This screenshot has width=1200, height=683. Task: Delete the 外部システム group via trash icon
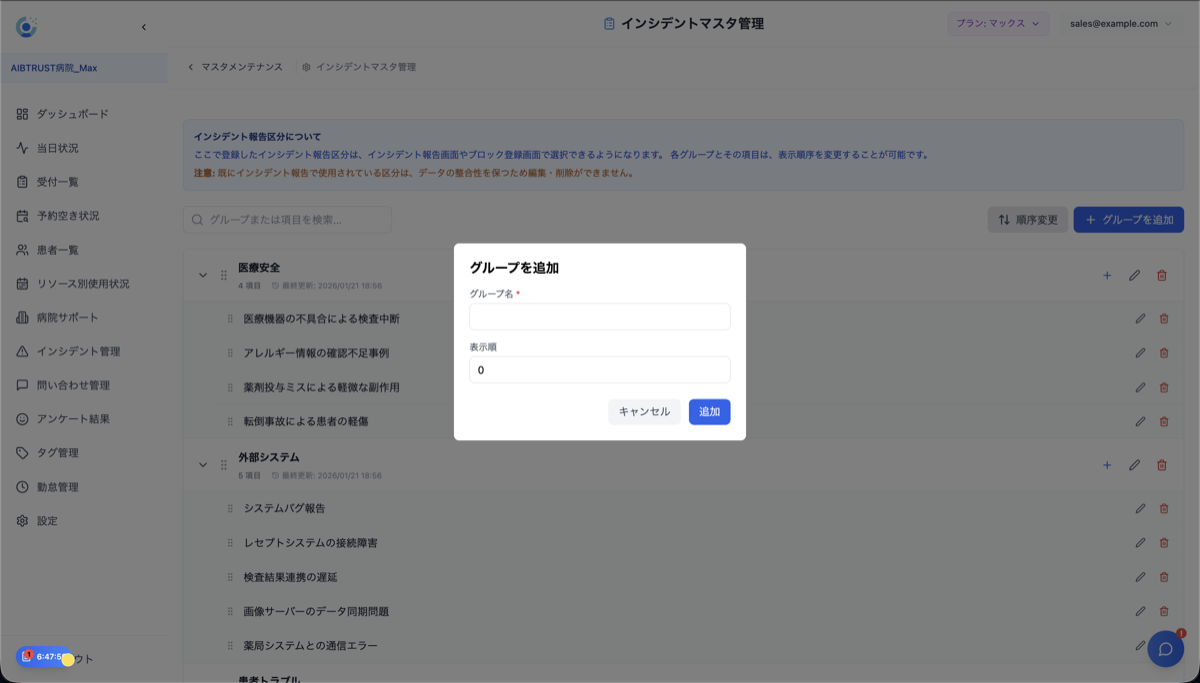1164,464
